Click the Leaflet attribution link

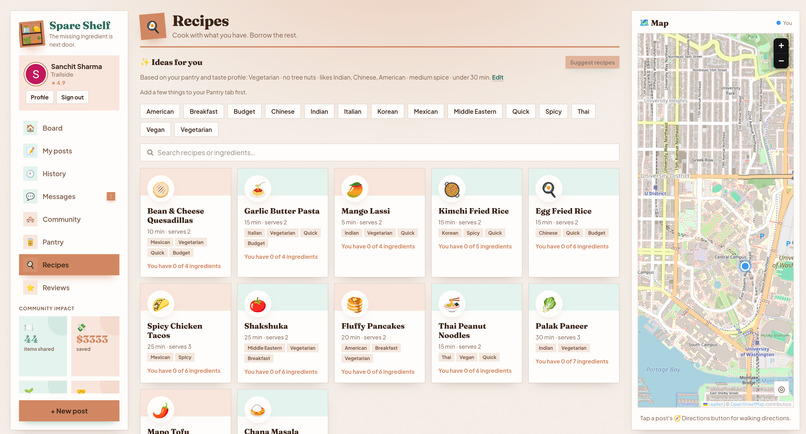(715, 404)
